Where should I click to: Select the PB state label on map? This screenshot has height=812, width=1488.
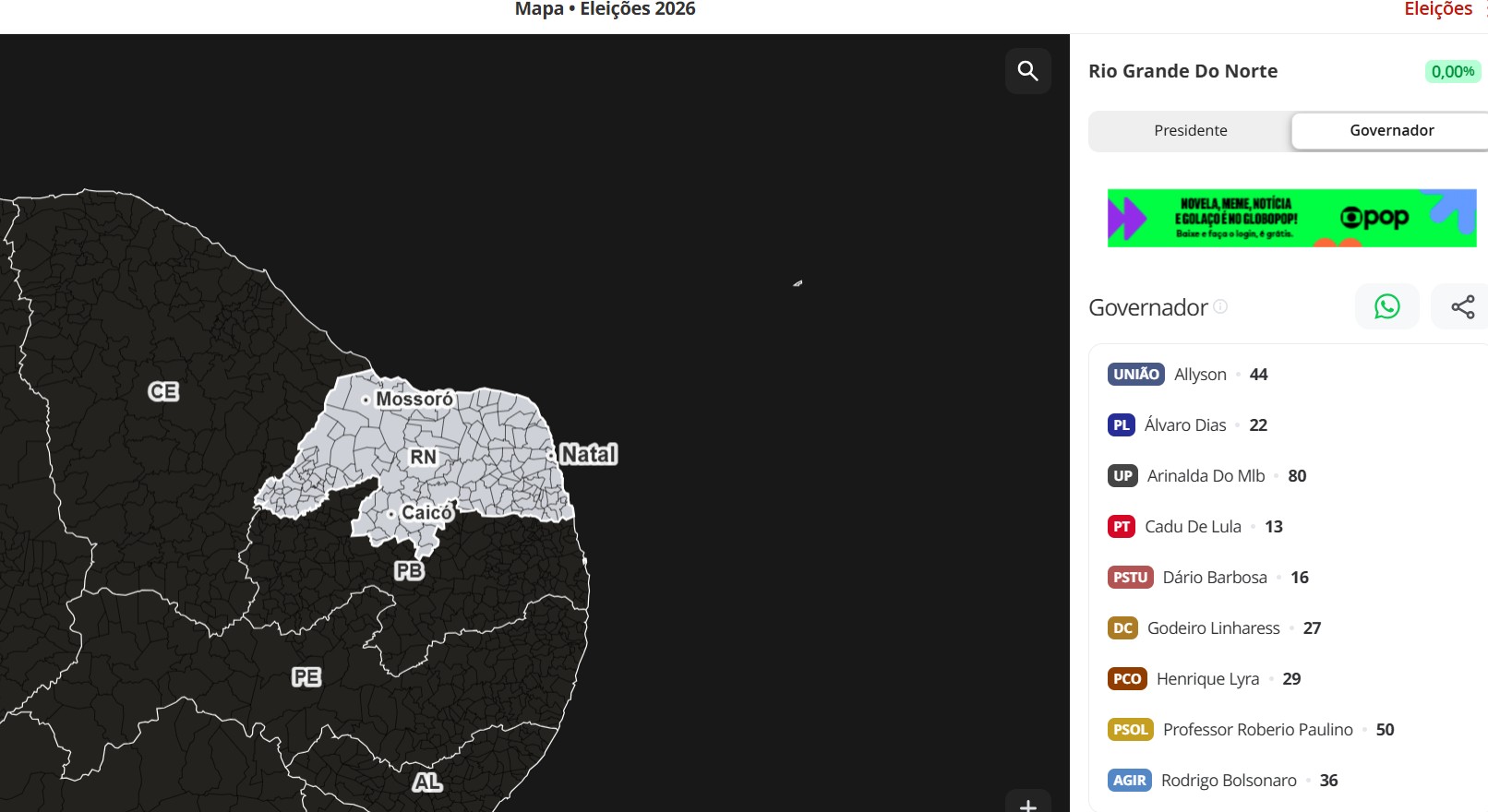409,570
